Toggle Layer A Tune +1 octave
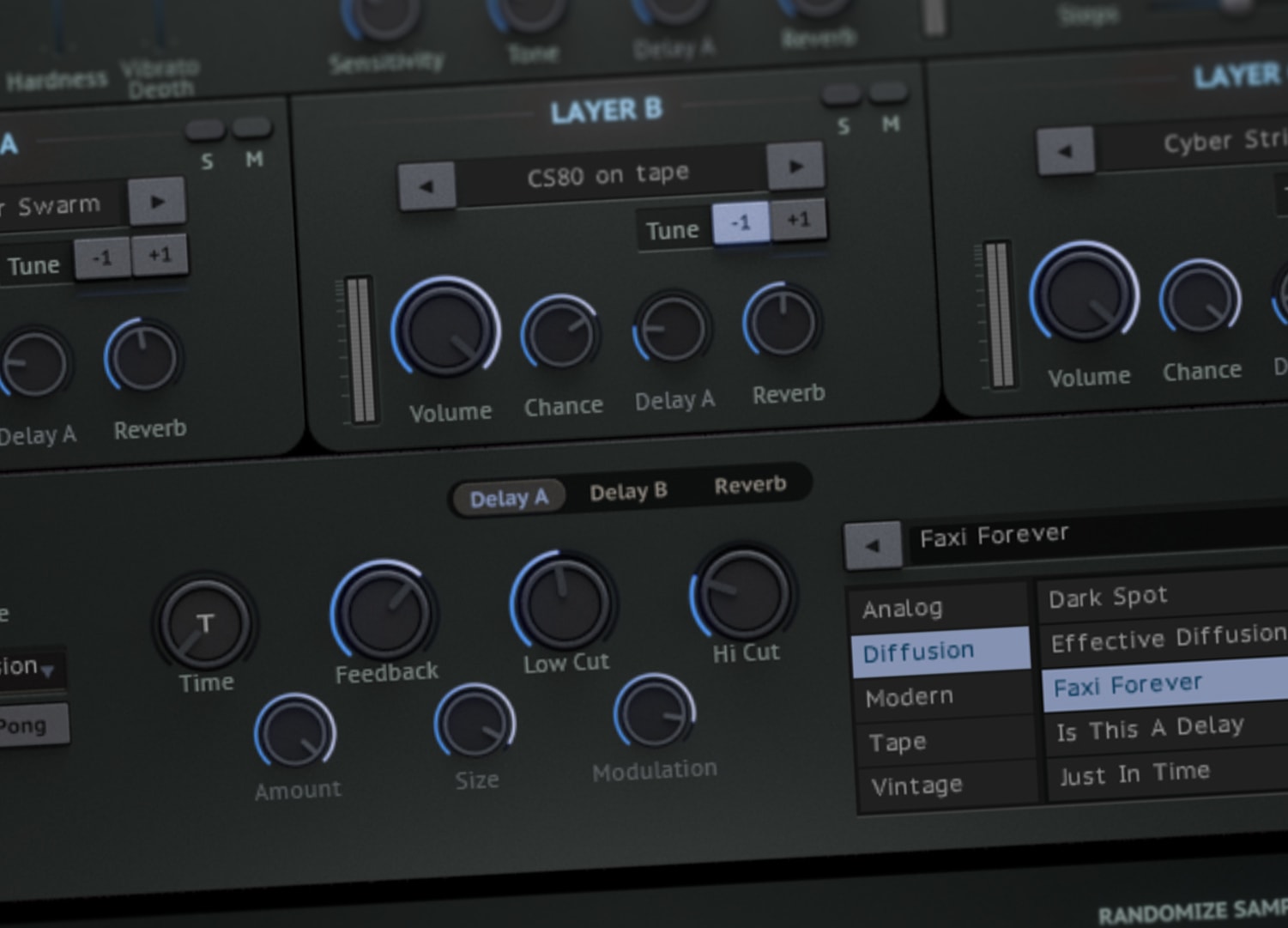 point(160,255)
